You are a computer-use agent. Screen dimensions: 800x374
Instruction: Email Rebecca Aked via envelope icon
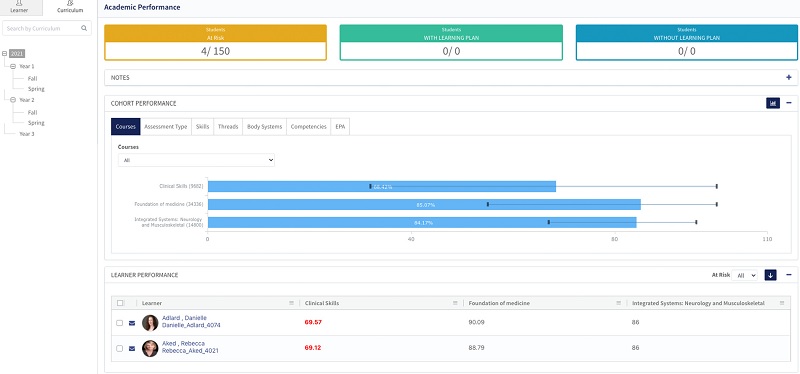point(132,348)
